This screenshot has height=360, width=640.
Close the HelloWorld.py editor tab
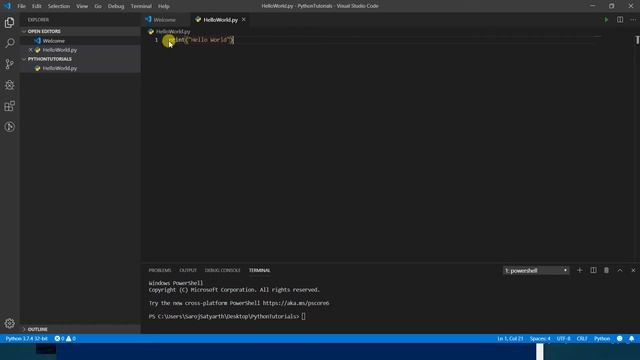(244, 20)
